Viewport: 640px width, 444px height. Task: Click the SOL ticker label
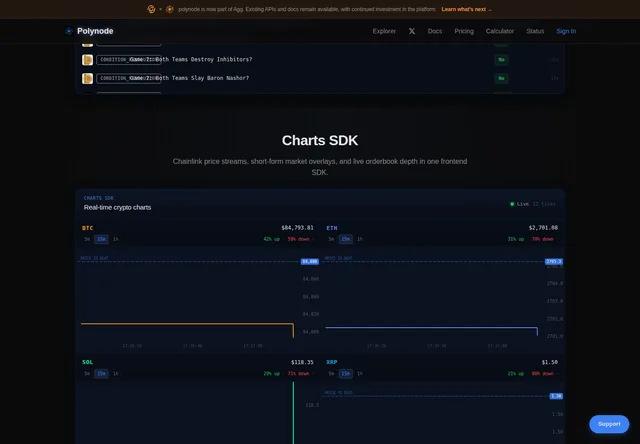click(x=88, y=362)
